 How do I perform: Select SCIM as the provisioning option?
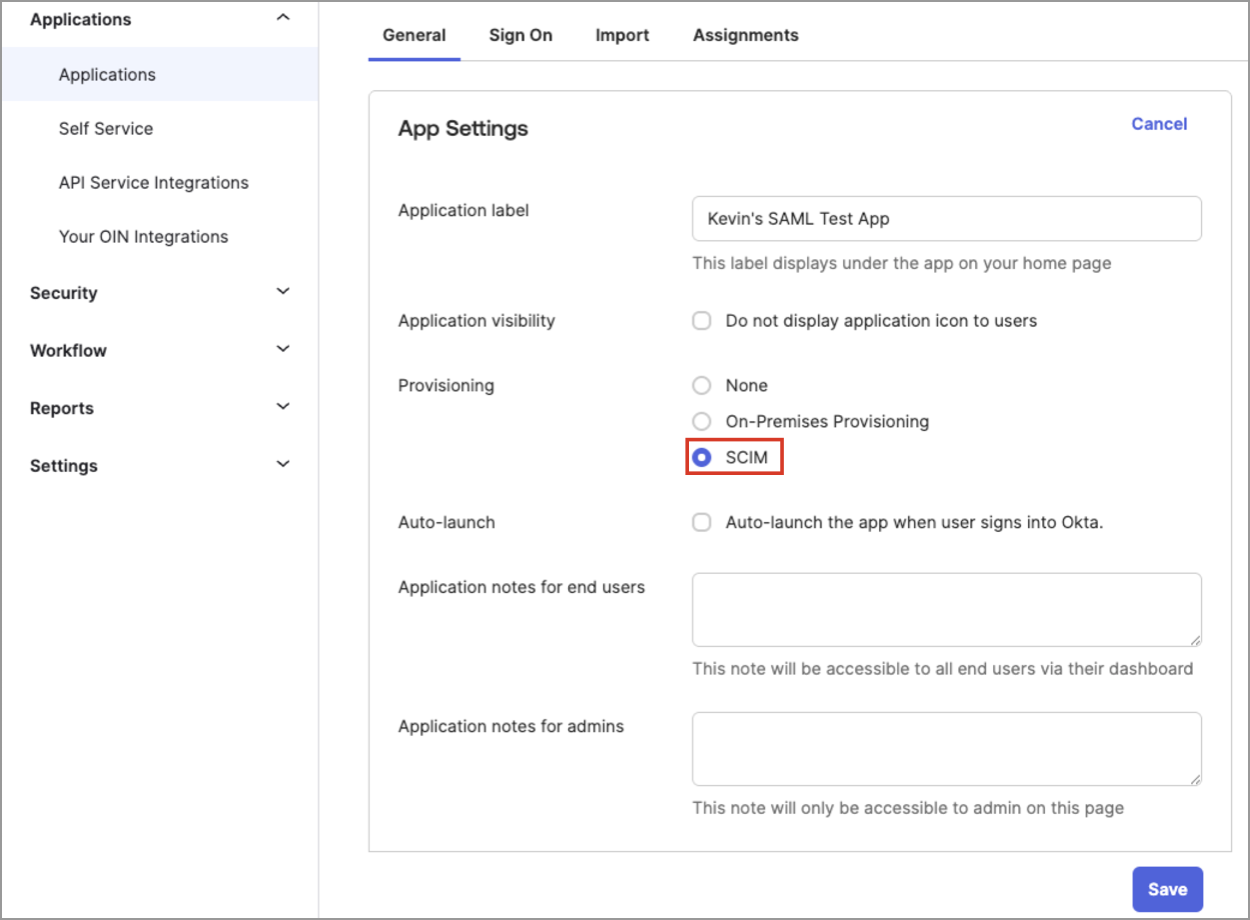[x=701, y=457]
